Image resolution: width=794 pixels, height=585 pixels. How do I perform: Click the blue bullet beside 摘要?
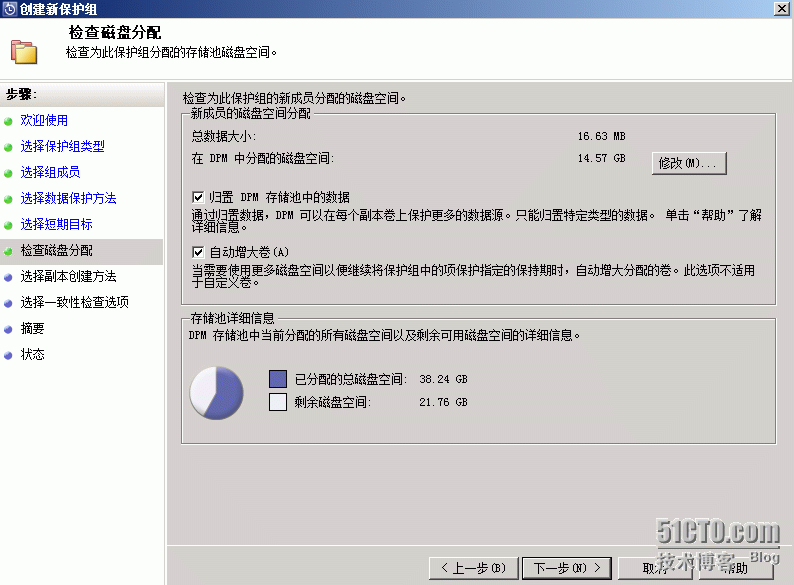coord(8,330)
